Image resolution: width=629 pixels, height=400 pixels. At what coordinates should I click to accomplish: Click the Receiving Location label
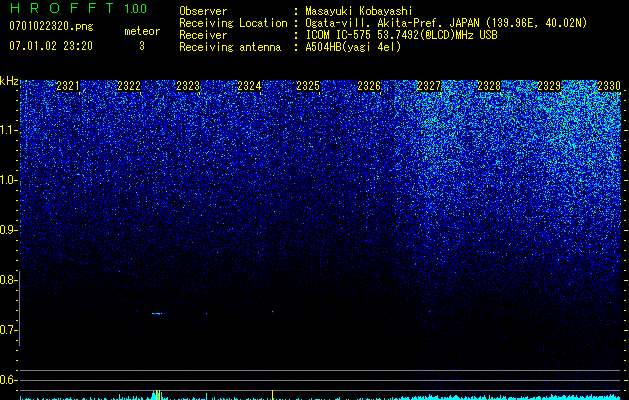[x=233, y=23]
